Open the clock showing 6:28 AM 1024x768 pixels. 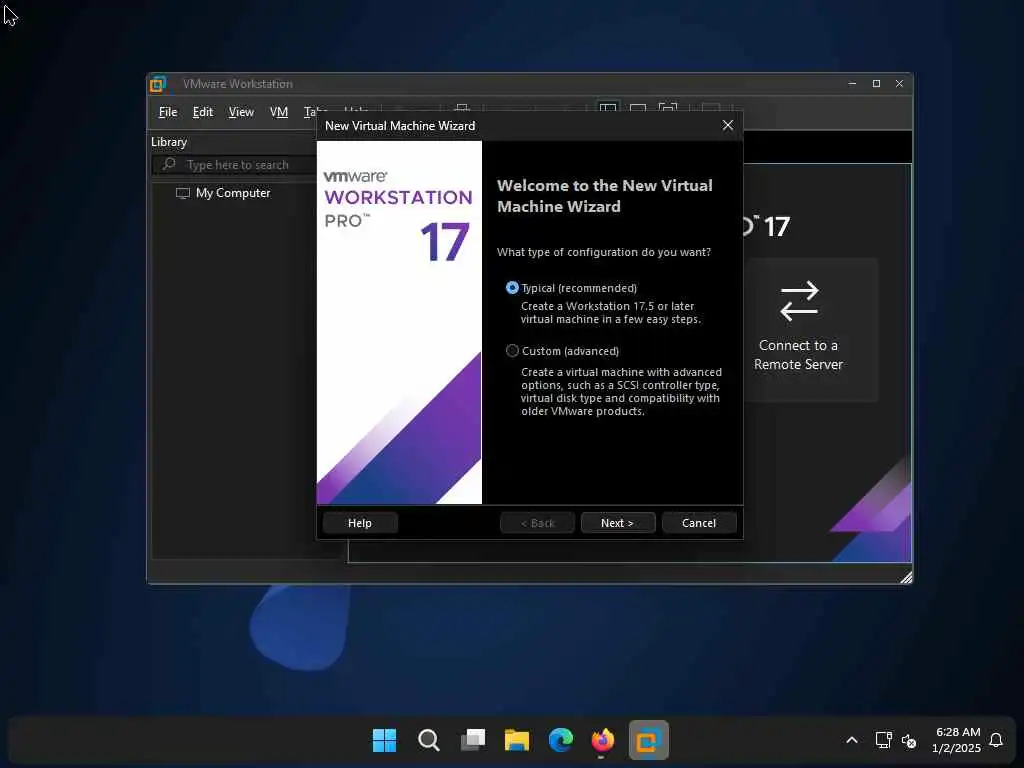pyautogui.click(x=957, y=740)
